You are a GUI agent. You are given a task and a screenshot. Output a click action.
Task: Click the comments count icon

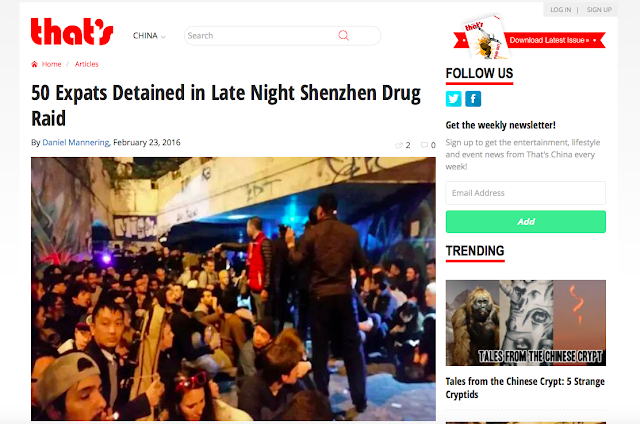click(424, 145)
